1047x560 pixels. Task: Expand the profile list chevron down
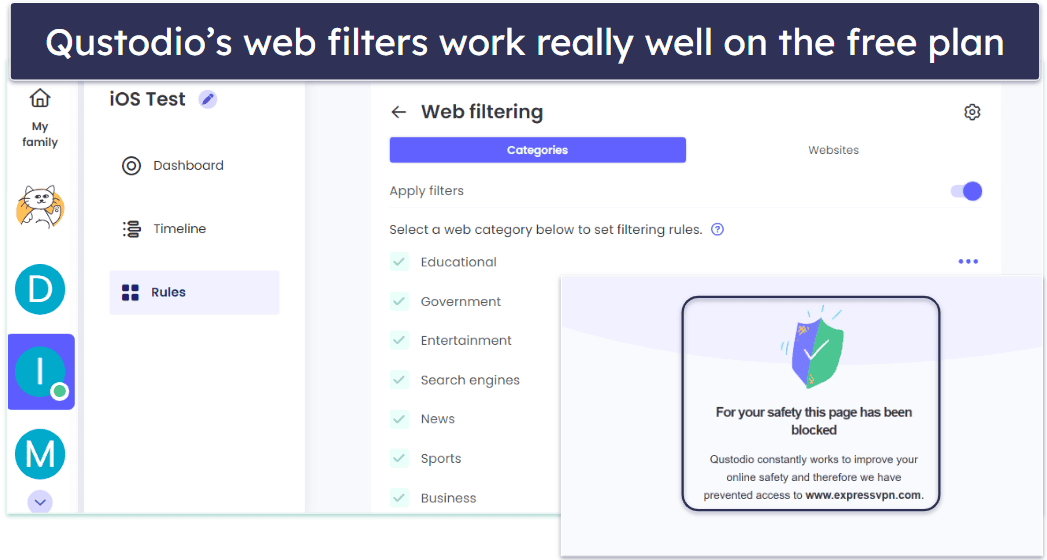(40, 502)
